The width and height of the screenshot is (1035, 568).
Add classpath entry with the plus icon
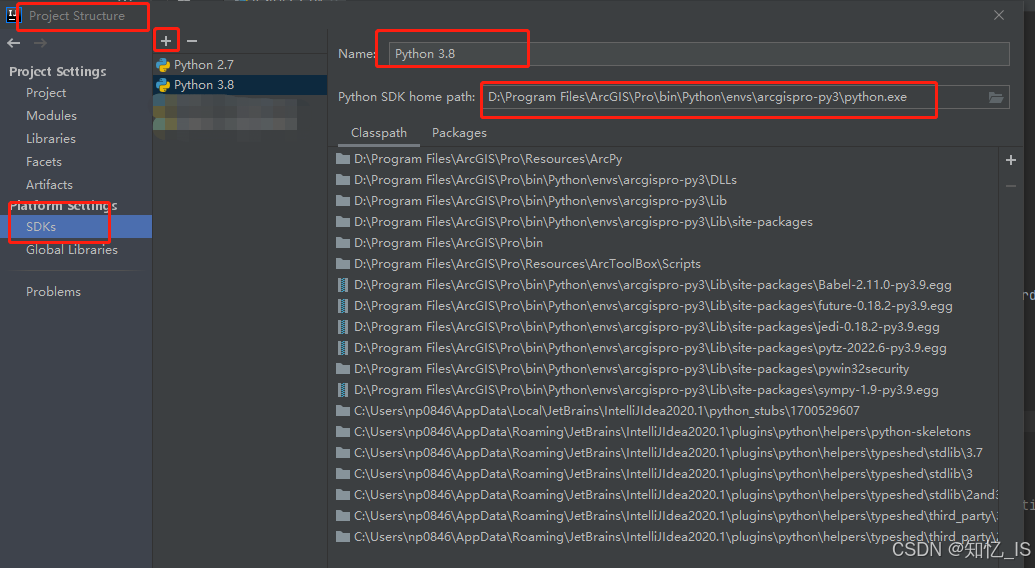1011,160
